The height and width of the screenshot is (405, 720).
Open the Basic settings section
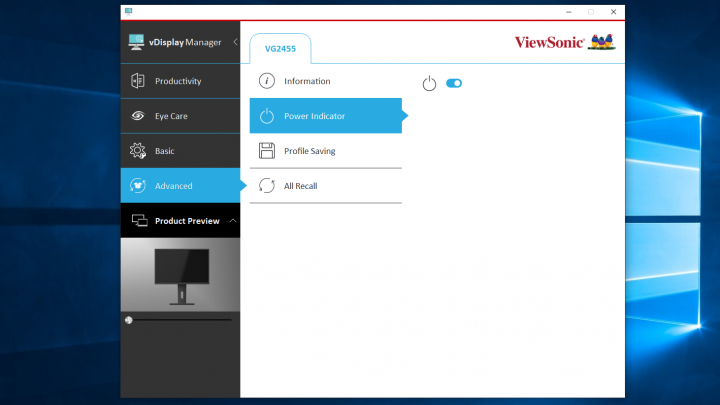coord(180,151)
